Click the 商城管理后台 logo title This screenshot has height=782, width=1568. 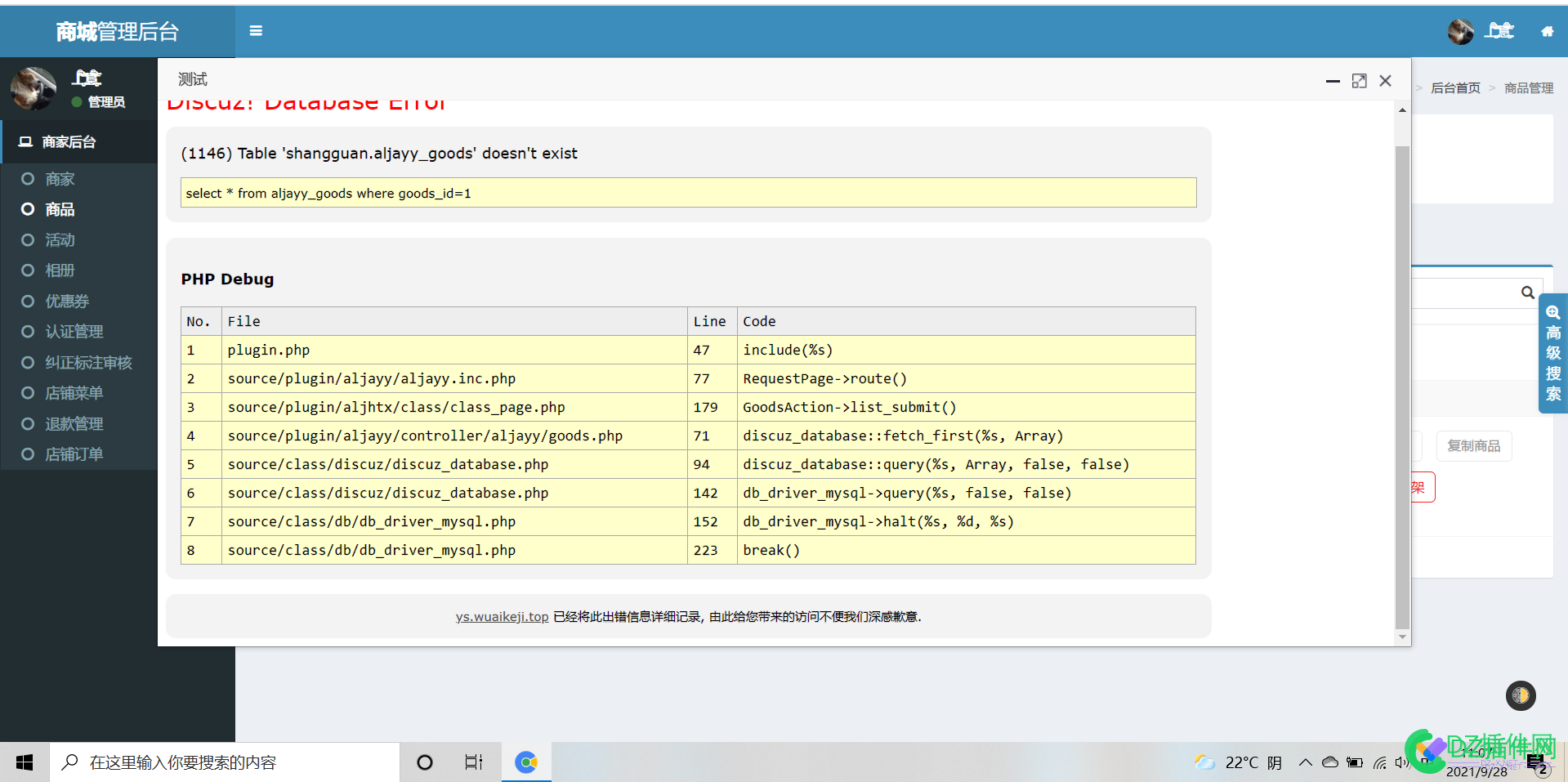point(117,32)
